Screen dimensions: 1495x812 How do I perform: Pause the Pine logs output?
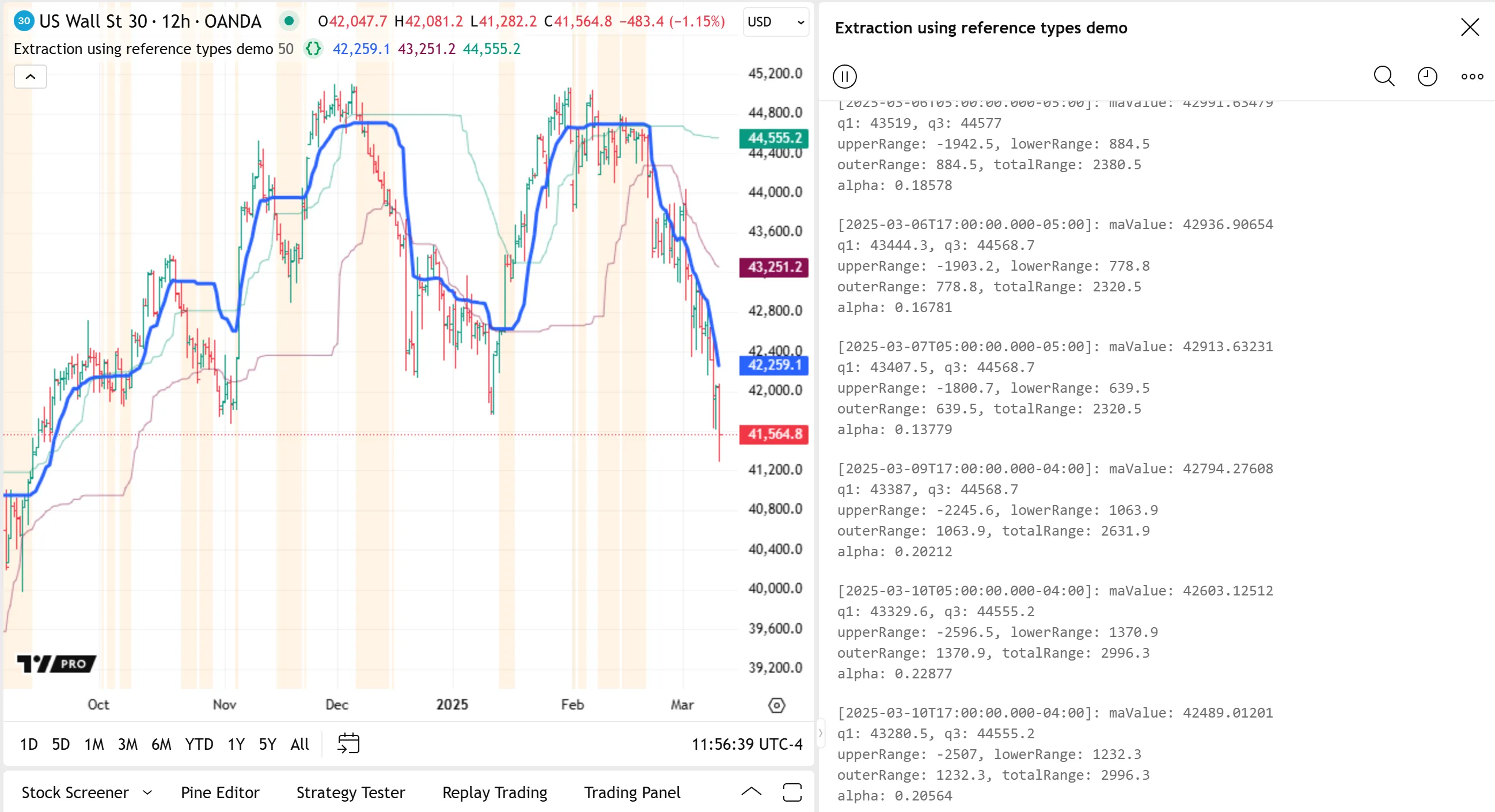(844, 77)
